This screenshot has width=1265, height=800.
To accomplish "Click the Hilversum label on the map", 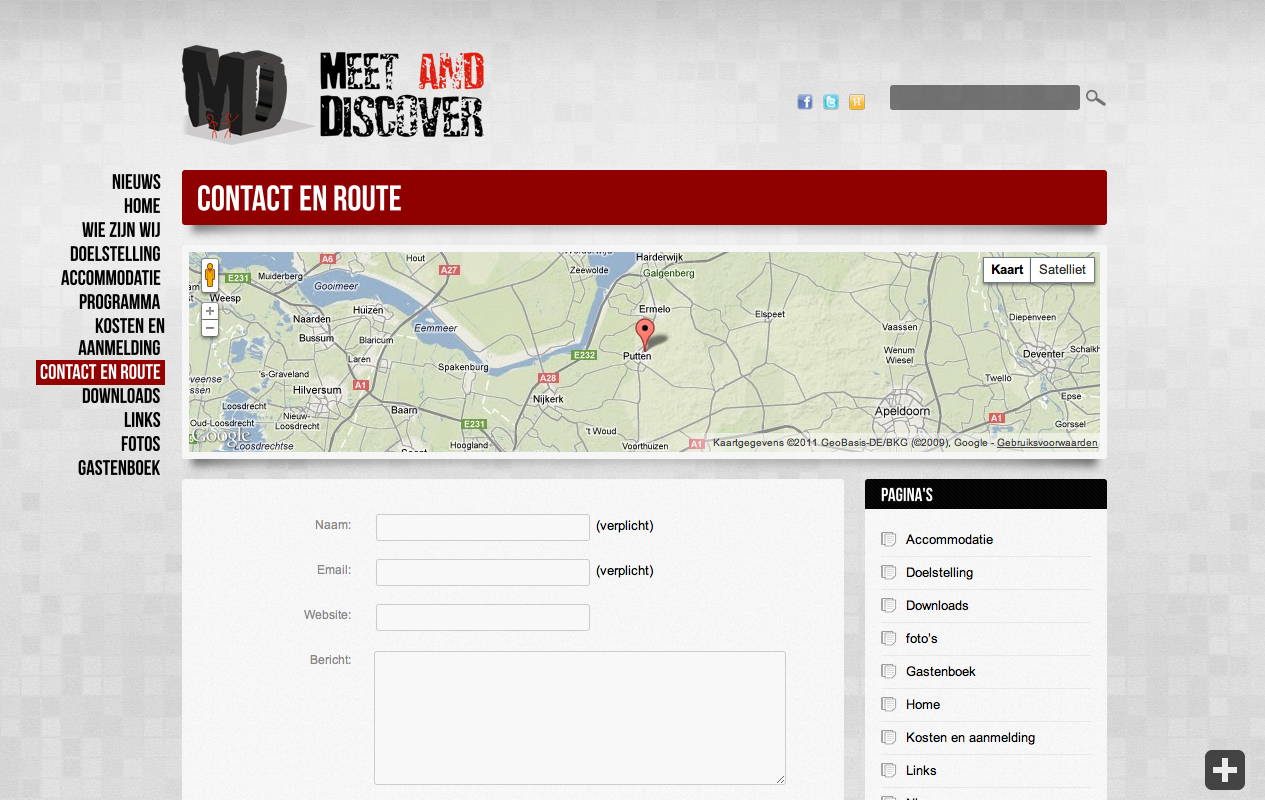I will point(318,390).
